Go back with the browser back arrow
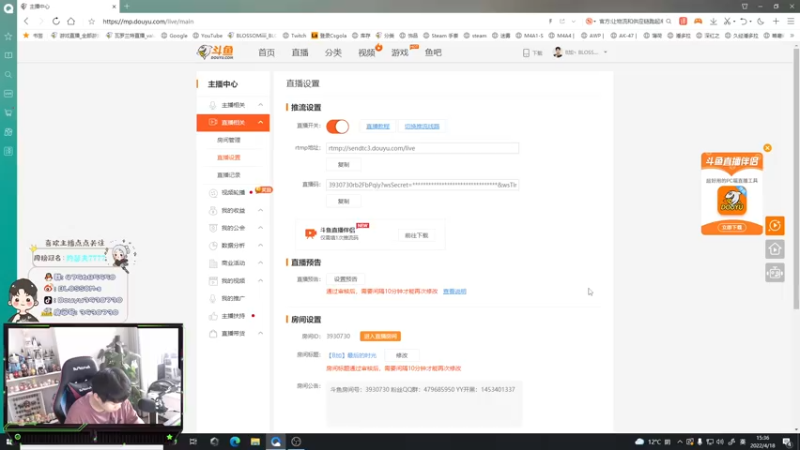 [26, 21]
